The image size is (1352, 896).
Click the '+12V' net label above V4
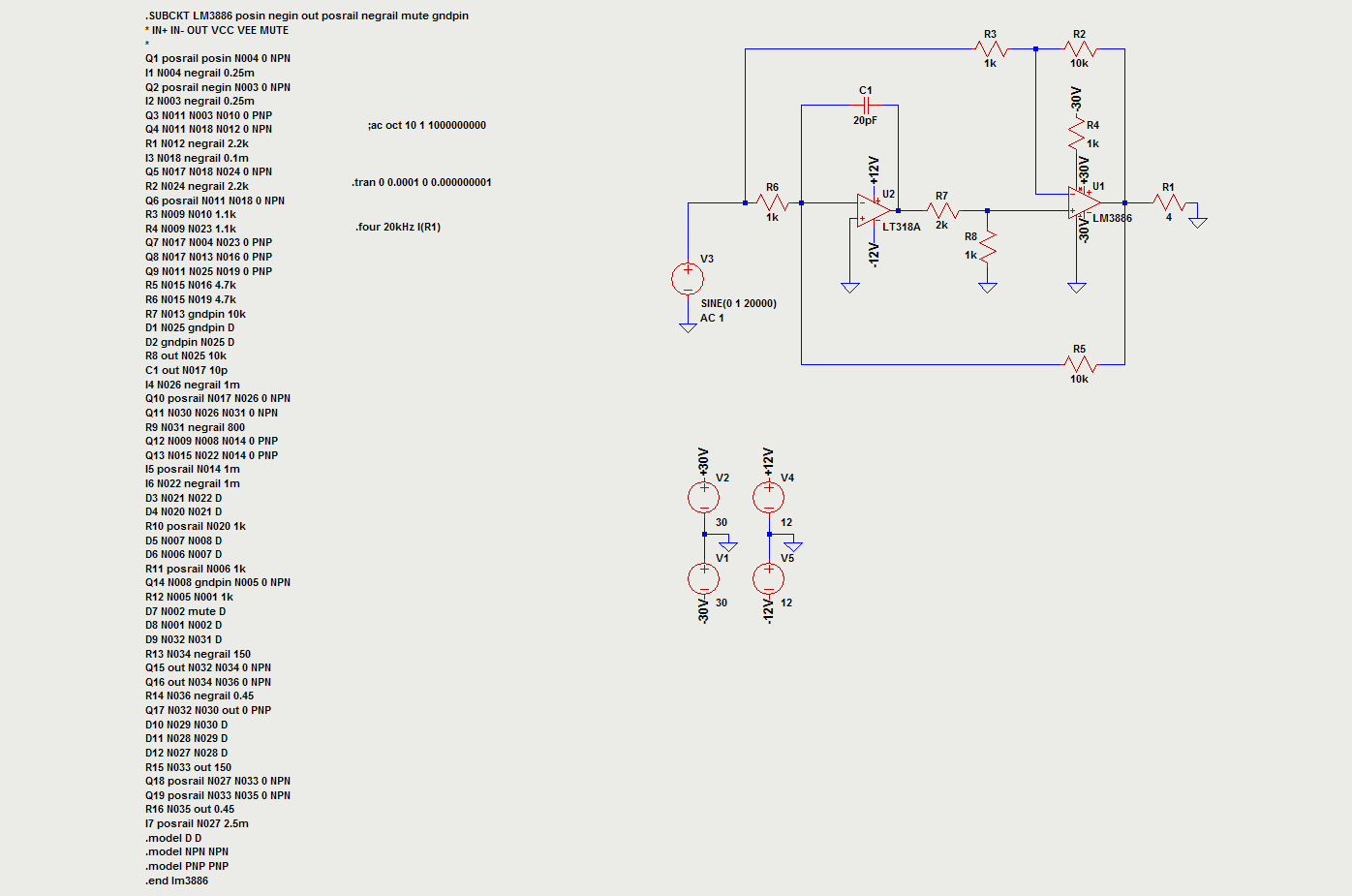coord(769,462)
